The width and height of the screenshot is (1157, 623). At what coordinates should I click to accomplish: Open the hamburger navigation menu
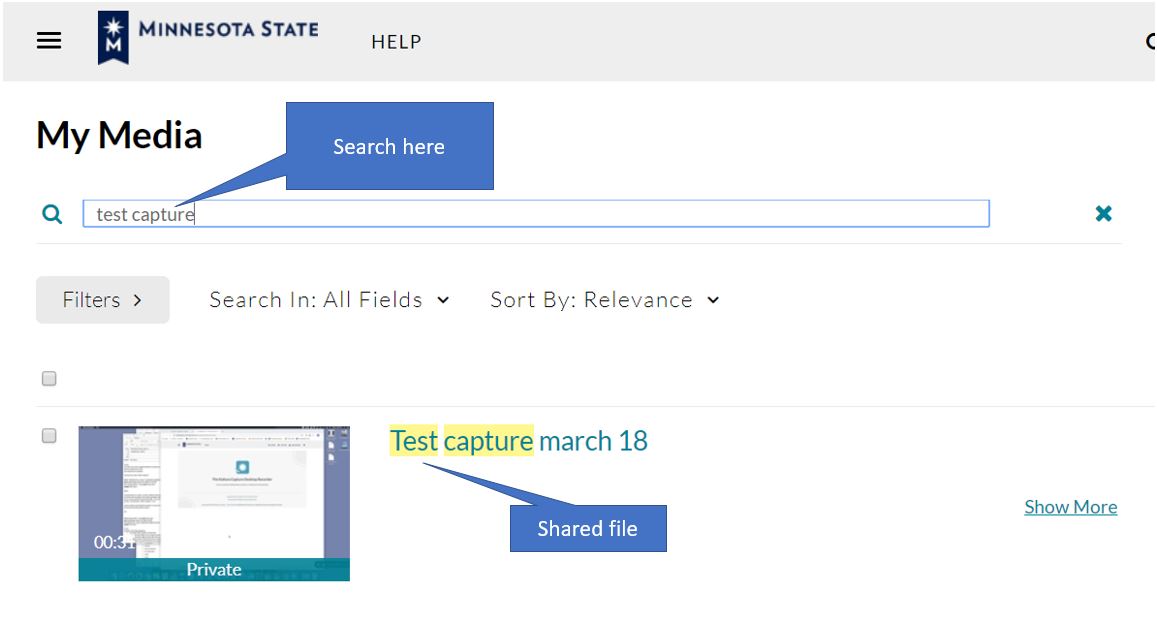coord(48,40)
